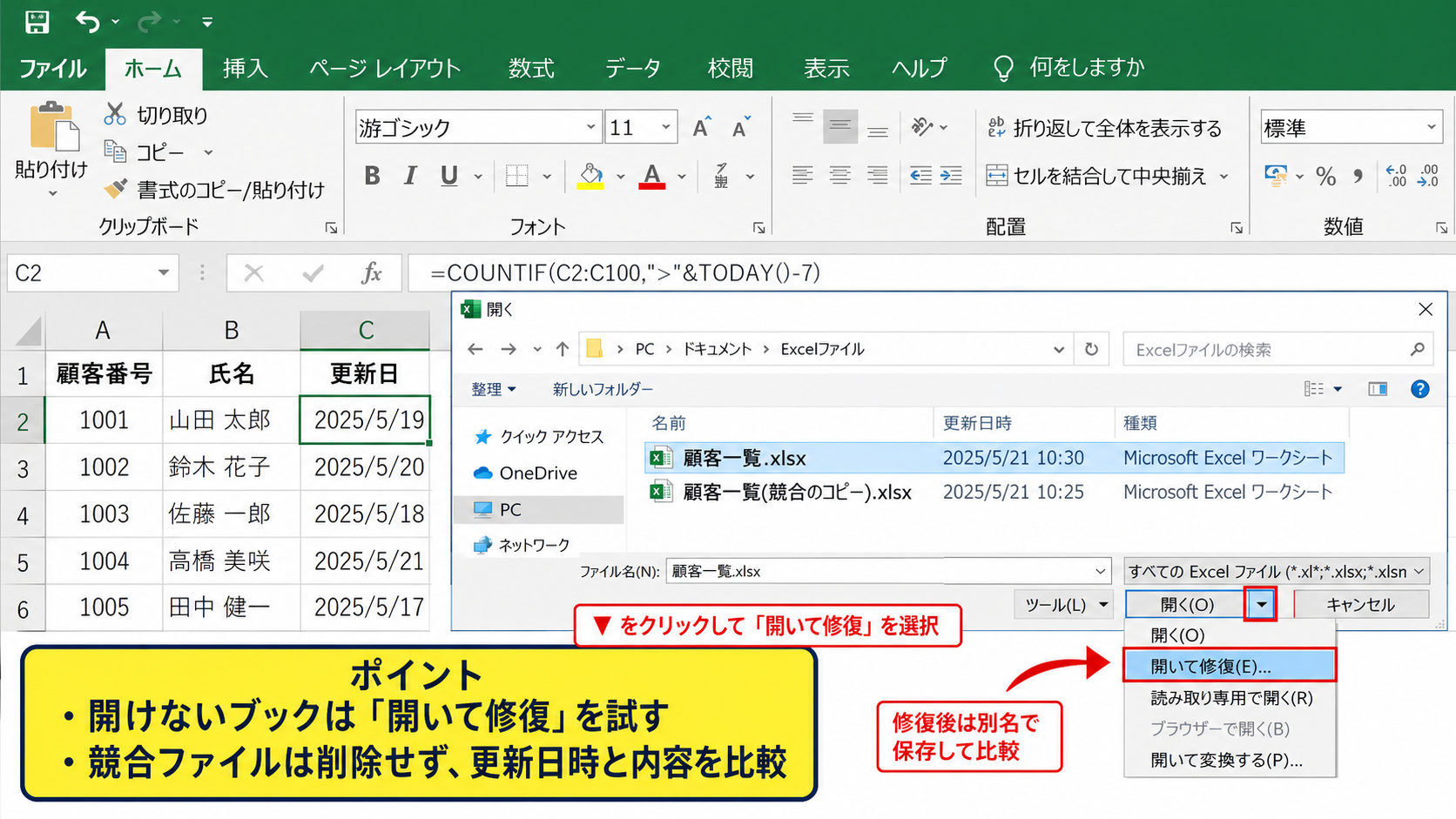Select file 顧客一覧(競合のコピー).xlsx
This screenshot has height=819, width=1456.
(797, 493)
